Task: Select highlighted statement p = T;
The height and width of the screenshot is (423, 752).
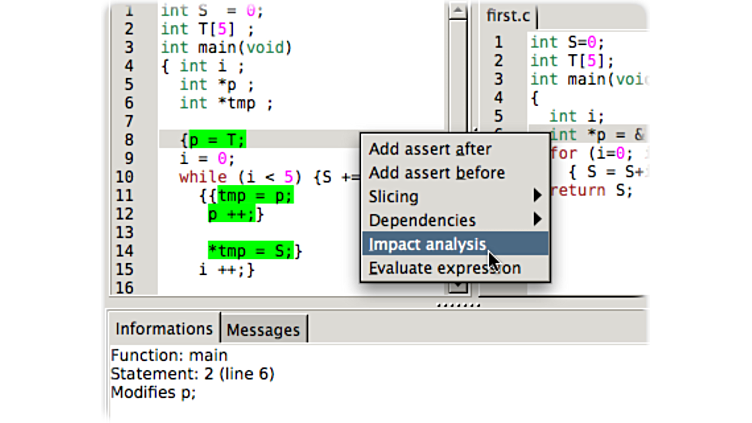Action: 217,139
